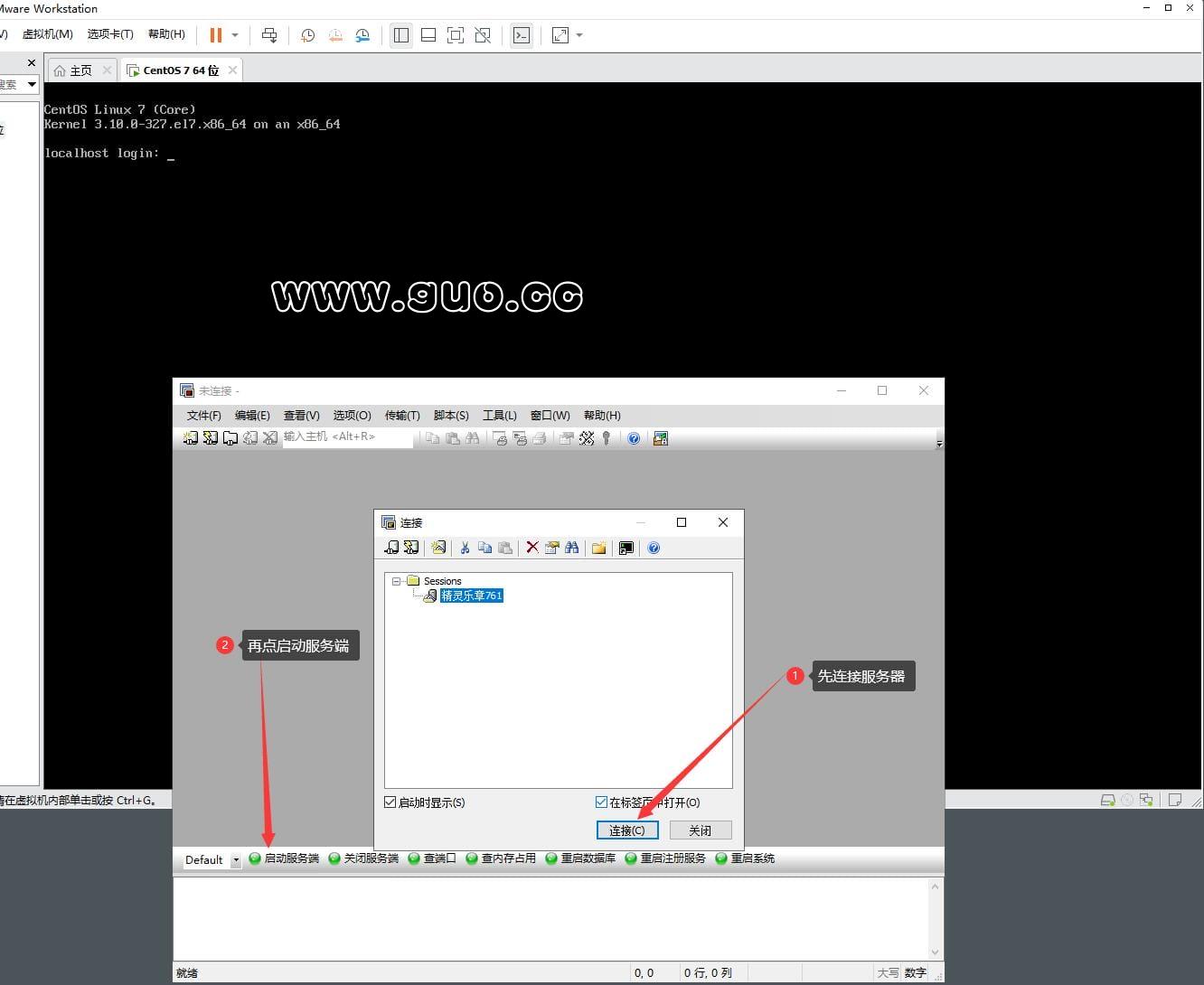Click the desktop shortcut icon in 连接 dialog

[x=626, y=548]
